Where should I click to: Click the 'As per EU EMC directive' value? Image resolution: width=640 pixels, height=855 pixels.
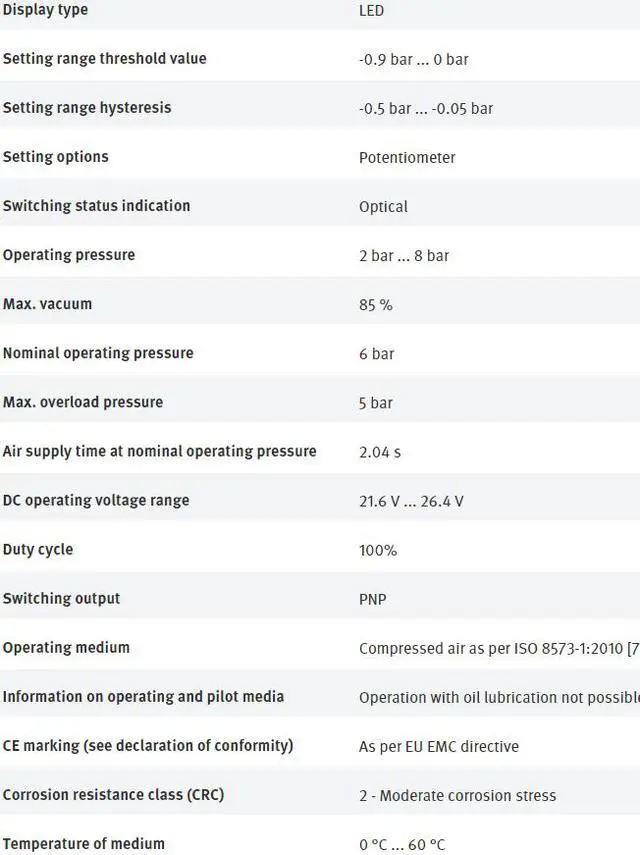coord(439,746)
